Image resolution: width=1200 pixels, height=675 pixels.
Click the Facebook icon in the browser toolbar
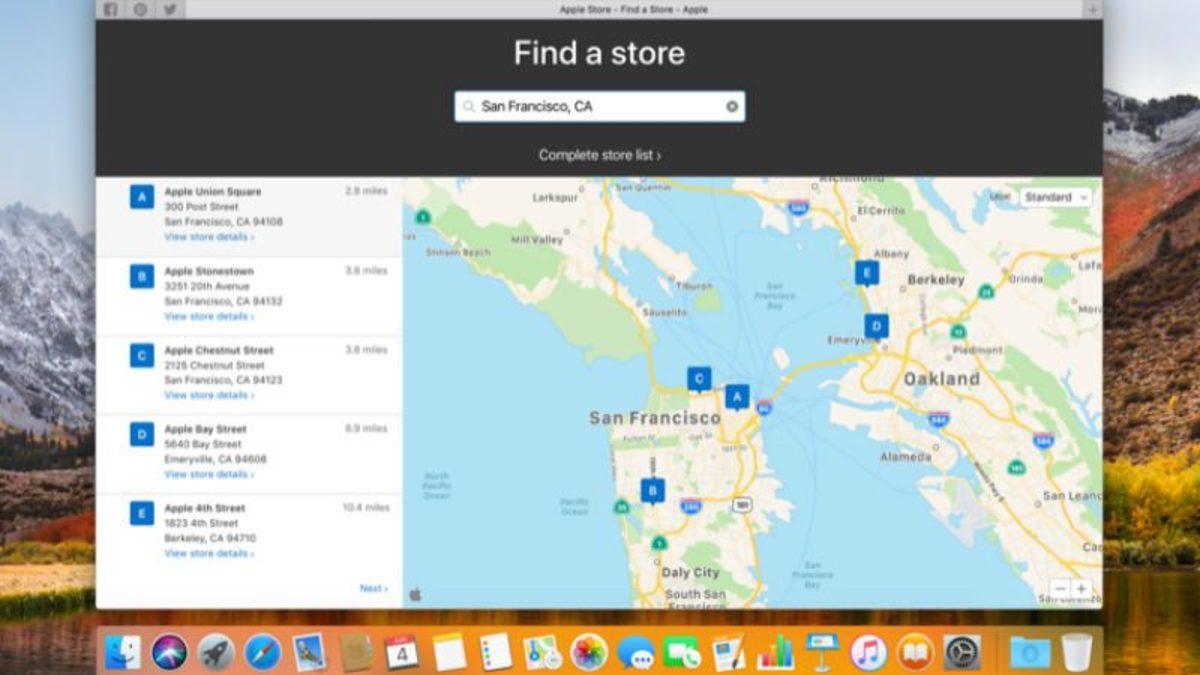[110, 9]
